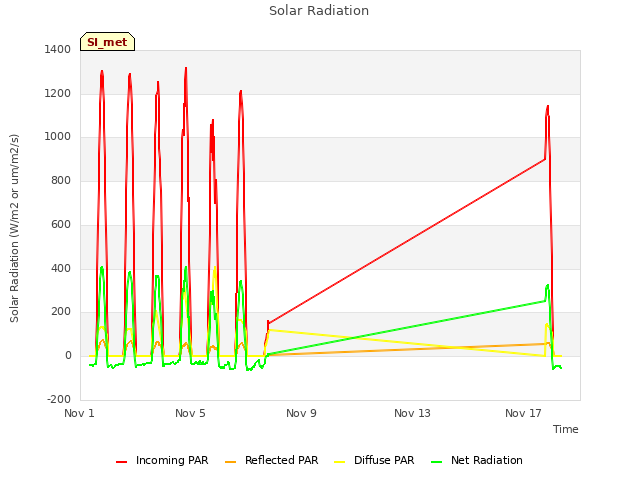The image size is (640, 480).
Task: Click the Net Radiation legend label
Action: click(x=487, y=460)
